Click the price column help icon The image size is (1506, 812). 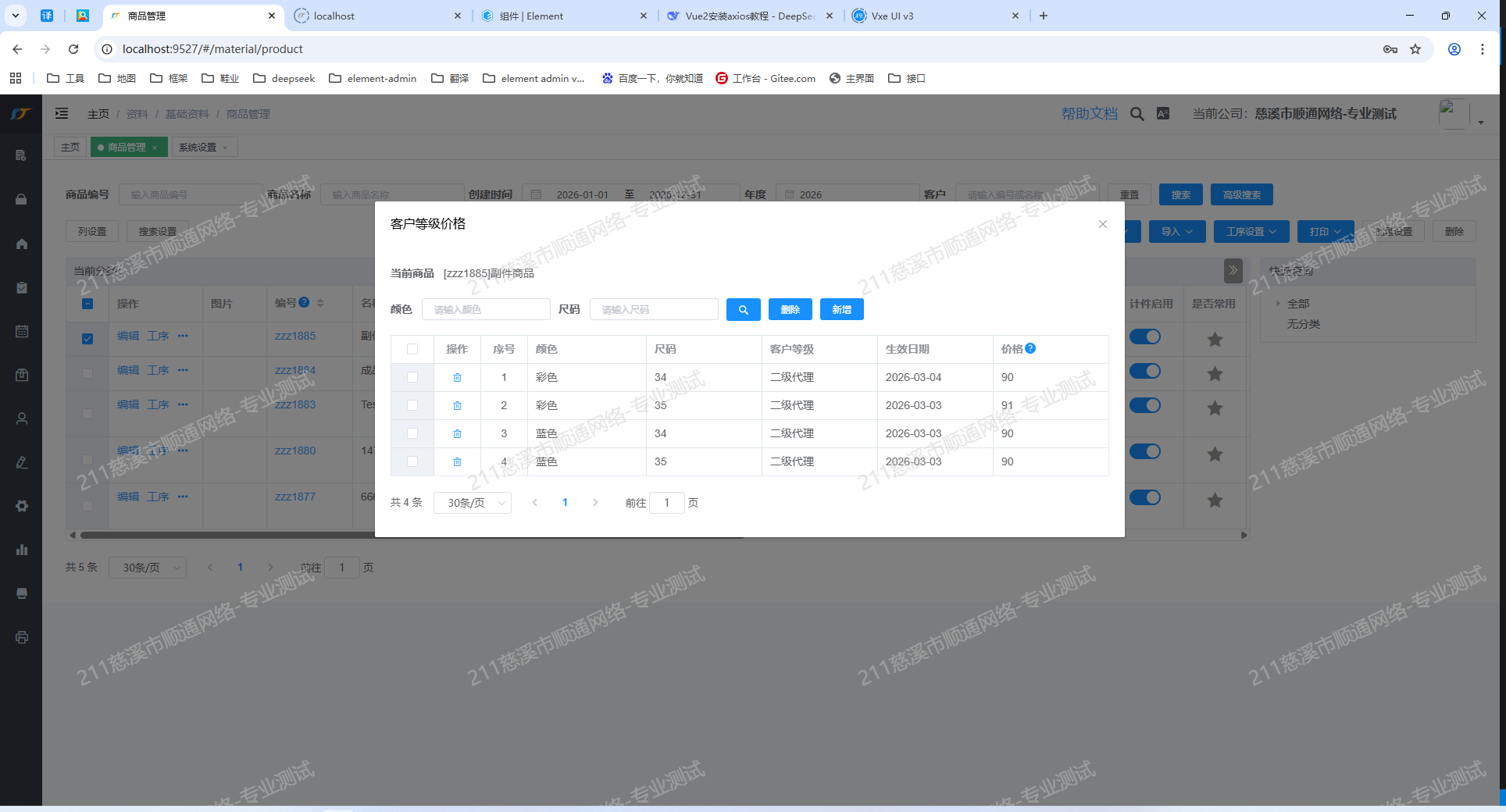1030,349
